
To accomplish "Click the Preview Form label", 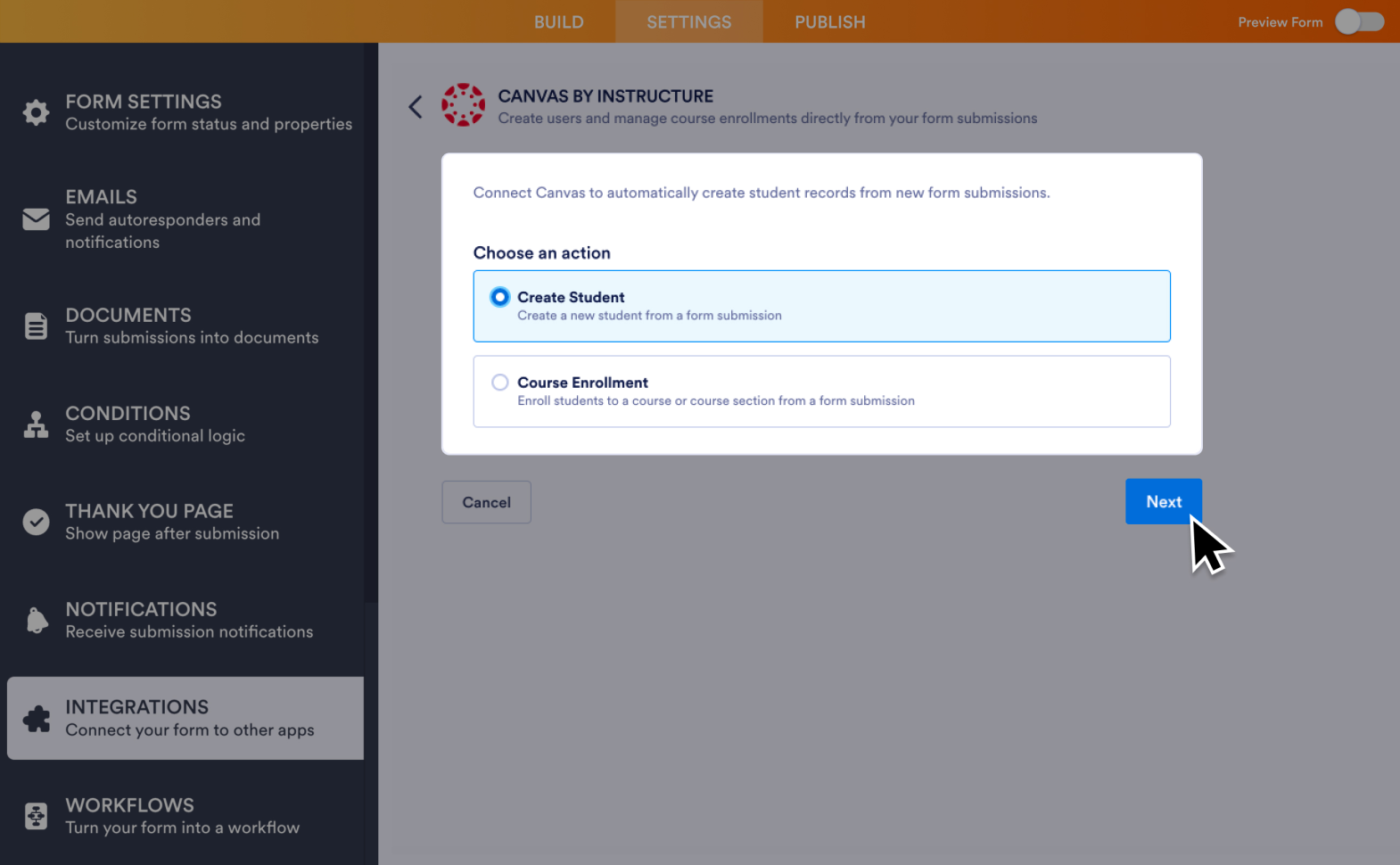I will pos(1281,22).
